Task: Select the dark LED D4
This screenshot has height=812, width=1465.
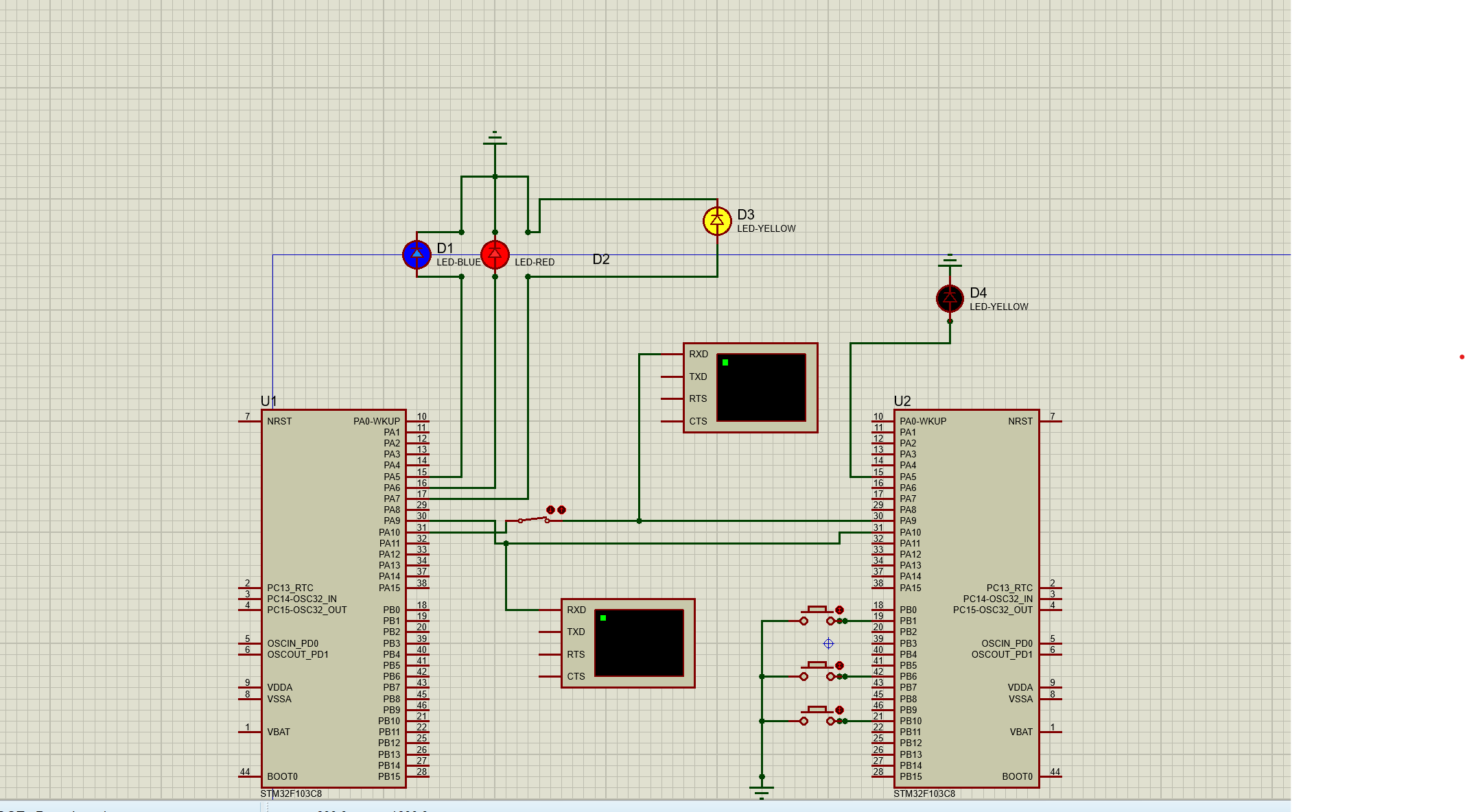Action: [950, 298]
